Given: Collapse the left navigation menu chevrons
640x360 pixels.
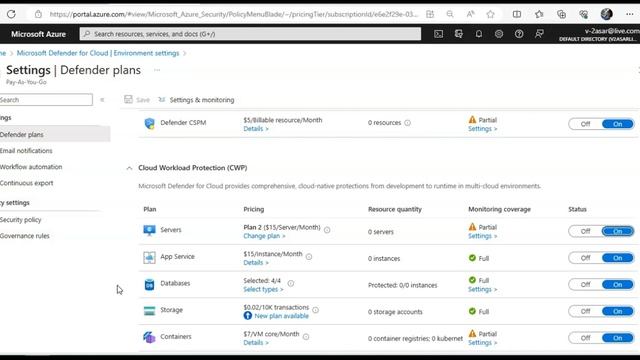Looking at the screenshot, I should [102, 100].
